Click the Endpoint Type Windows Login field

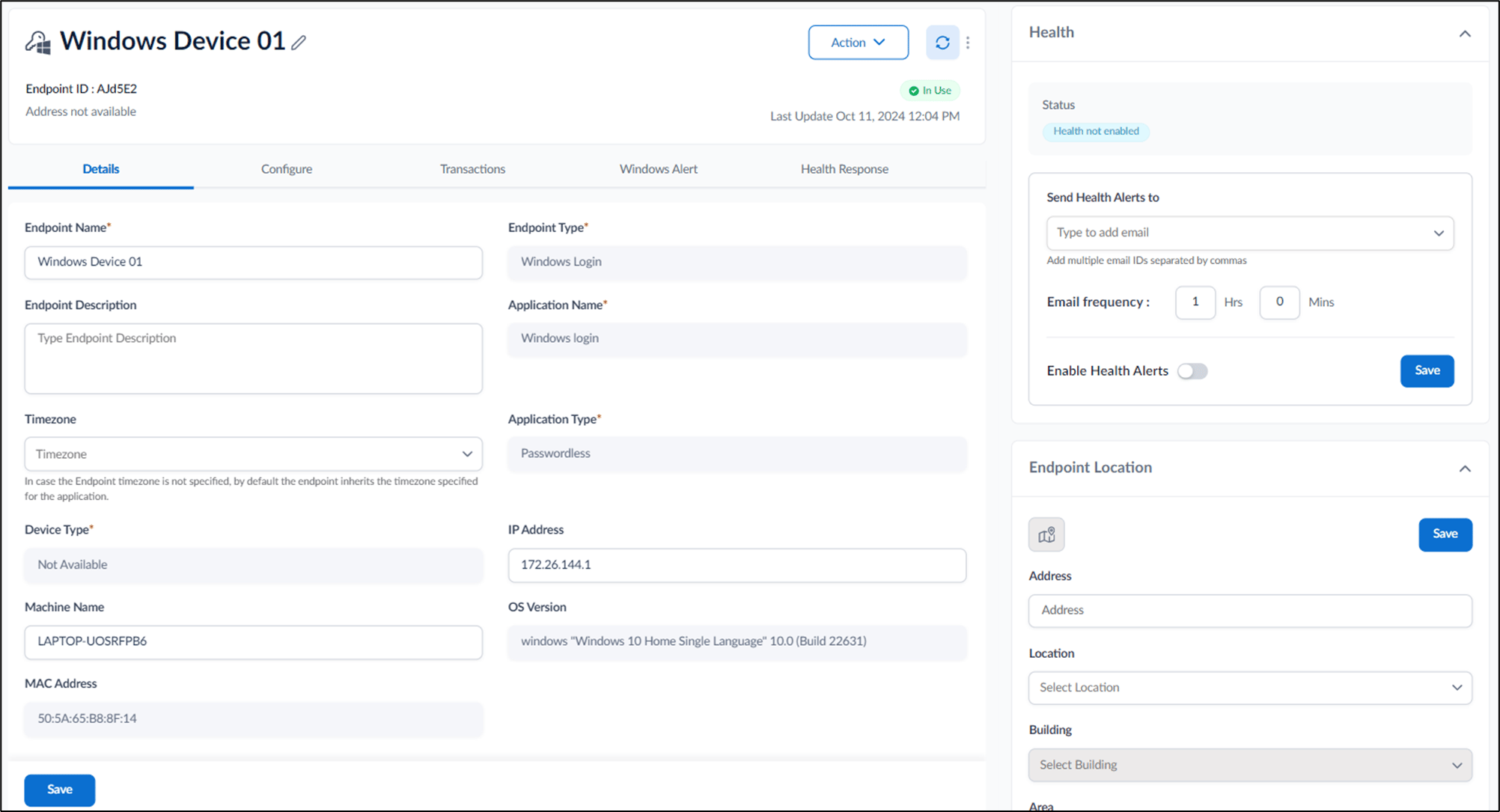click(x=737, y=263)
